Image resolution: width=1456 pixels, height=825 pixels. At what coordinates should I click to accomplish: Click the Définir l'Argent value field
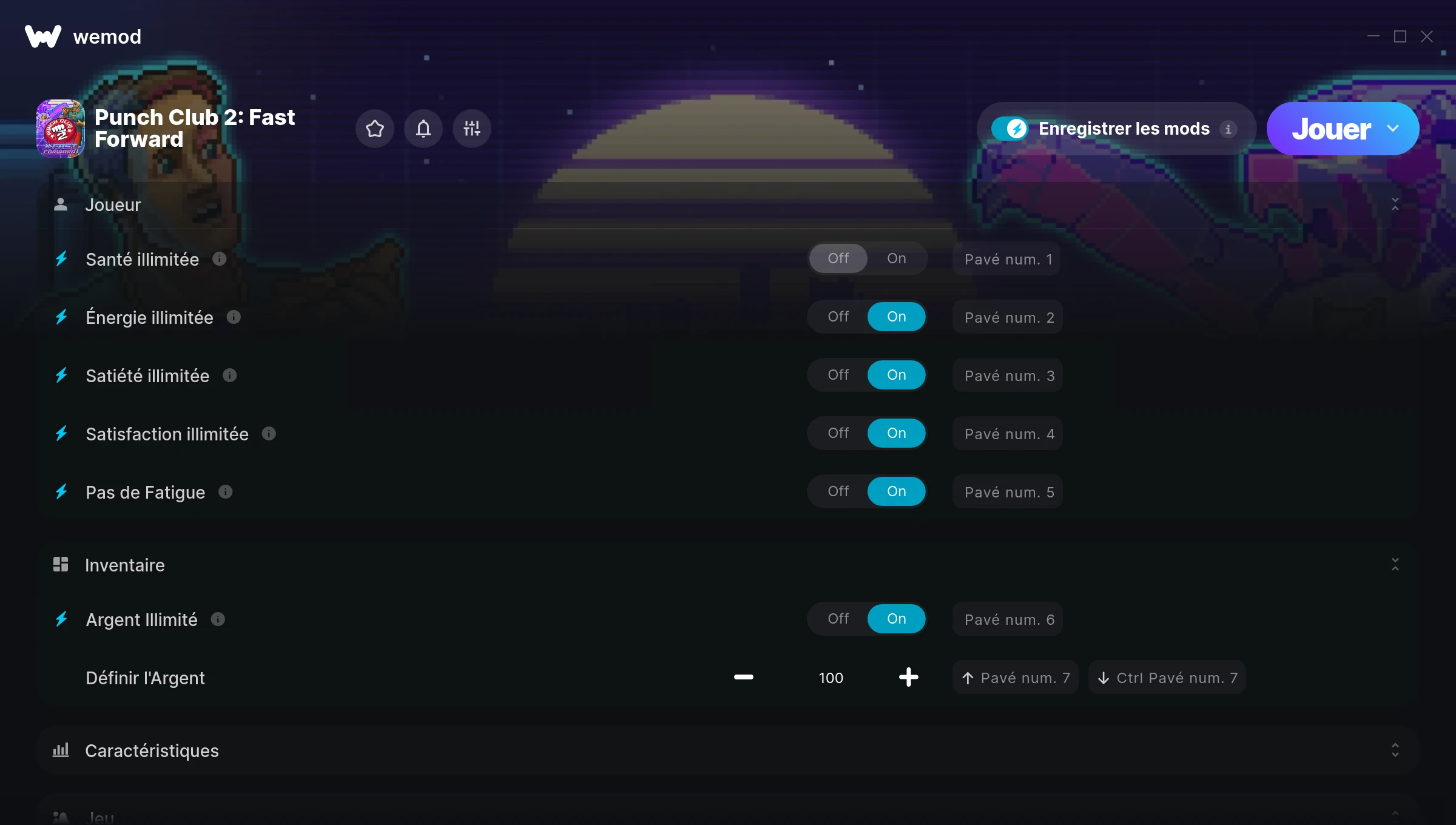(x=831, y=678)
